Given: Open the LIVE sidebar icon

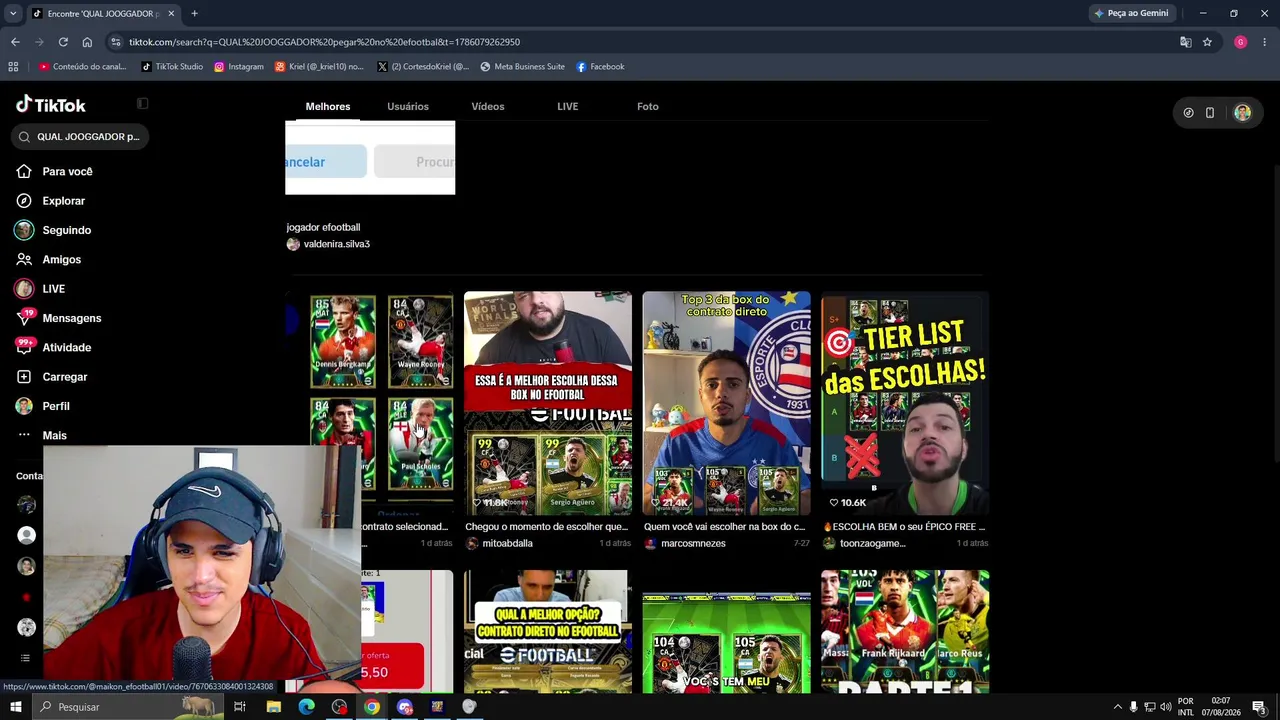Looking at the screenshot, I should [24, 289].
